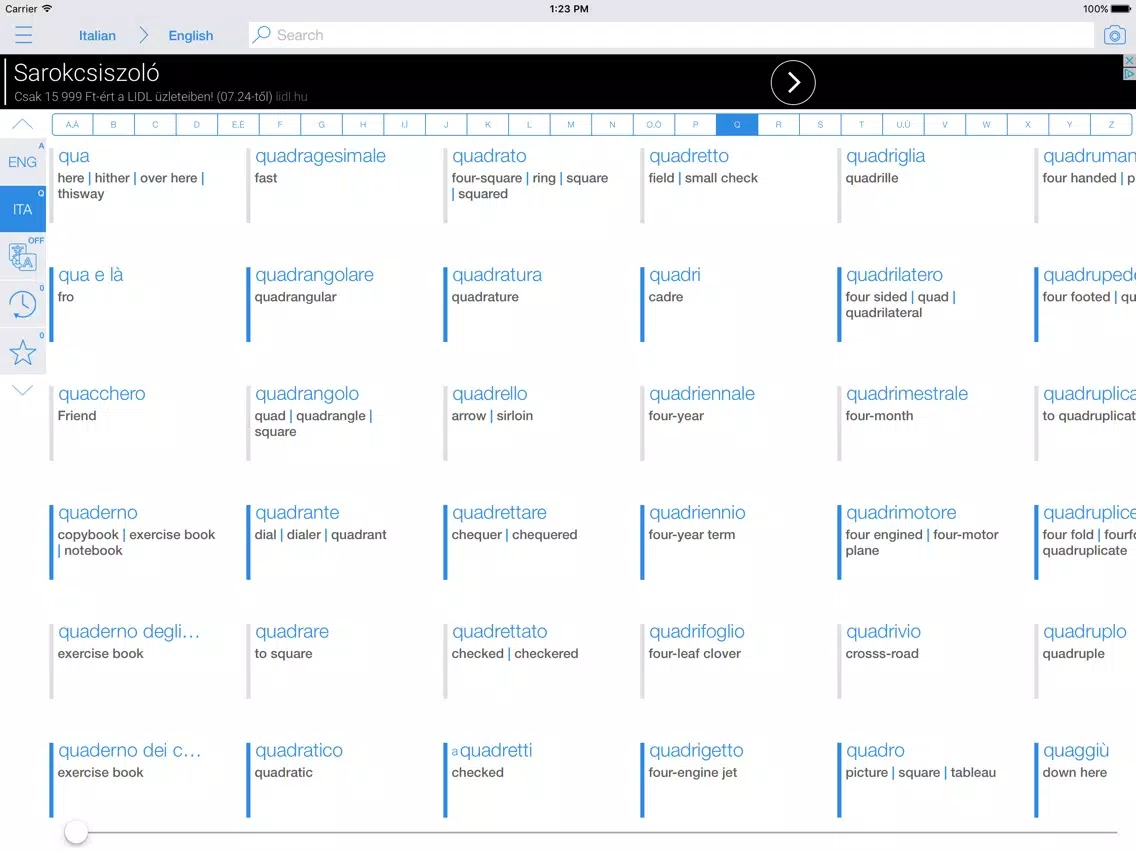This screenshot has height=852, width=1136.
Task: Open the word 'quadrivio'
Action: point(883,631)
